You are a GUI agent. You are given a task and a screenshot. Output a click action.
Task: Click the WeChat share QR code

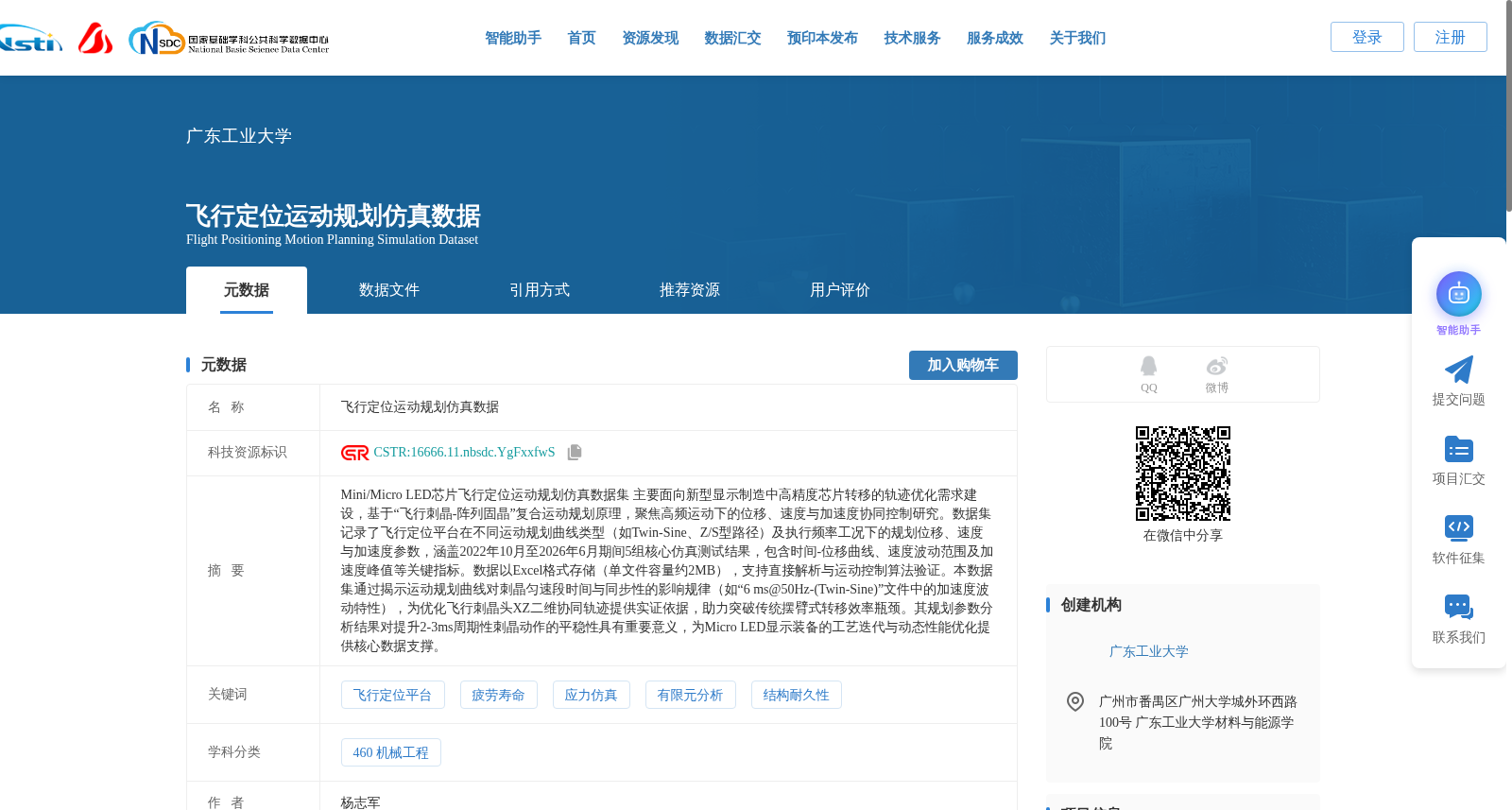click(1182, 474)
